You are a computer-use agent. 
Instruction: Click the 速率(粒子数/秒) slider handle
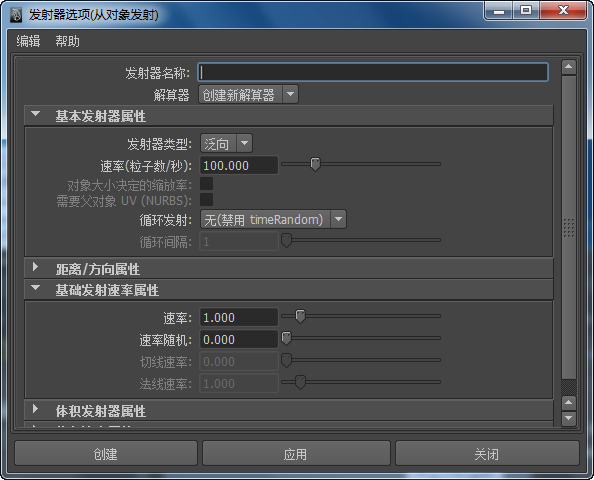(315, 164)
